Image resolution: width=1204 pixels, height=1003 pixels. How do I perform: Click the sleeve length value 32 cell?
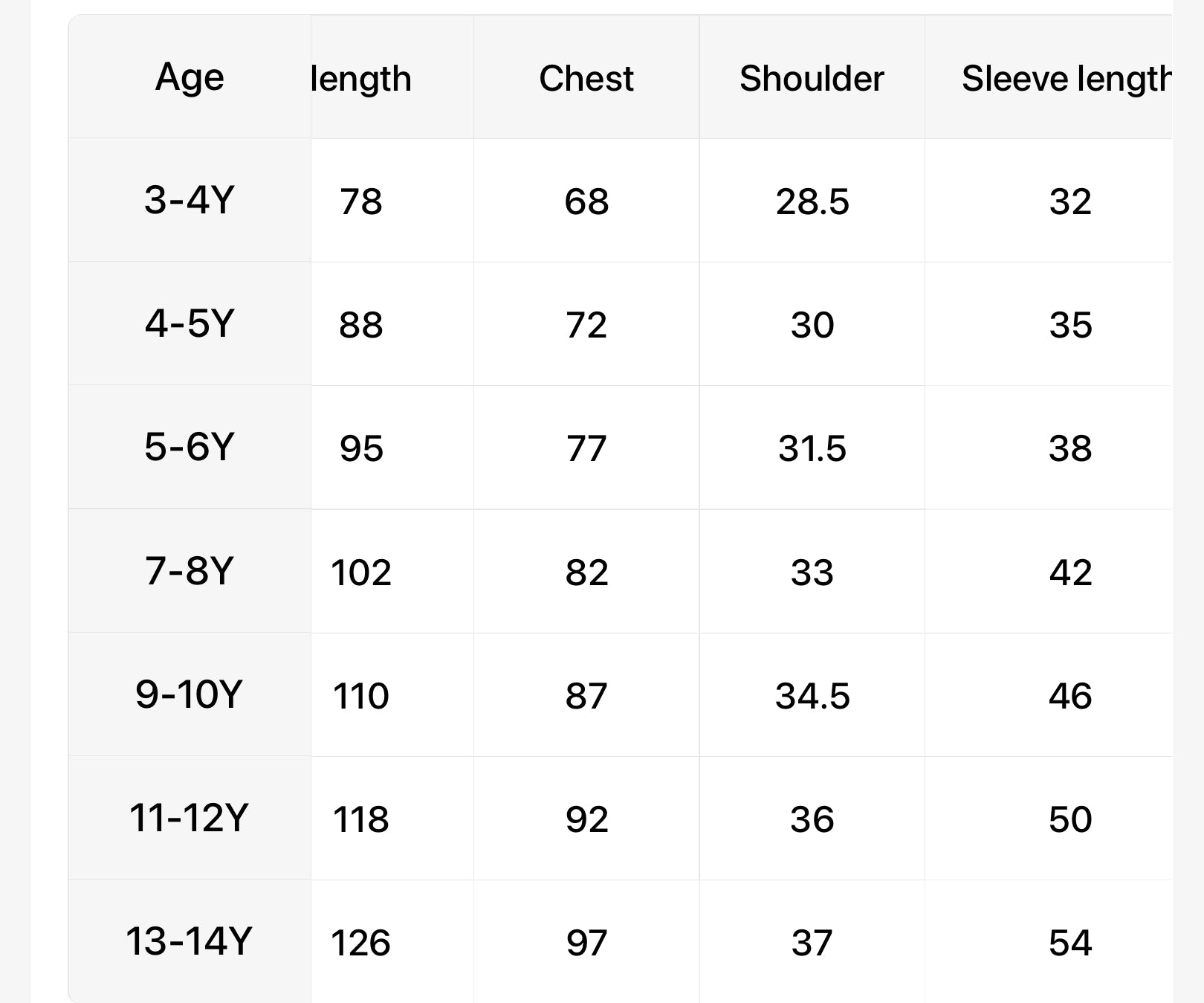[1070, 201]
